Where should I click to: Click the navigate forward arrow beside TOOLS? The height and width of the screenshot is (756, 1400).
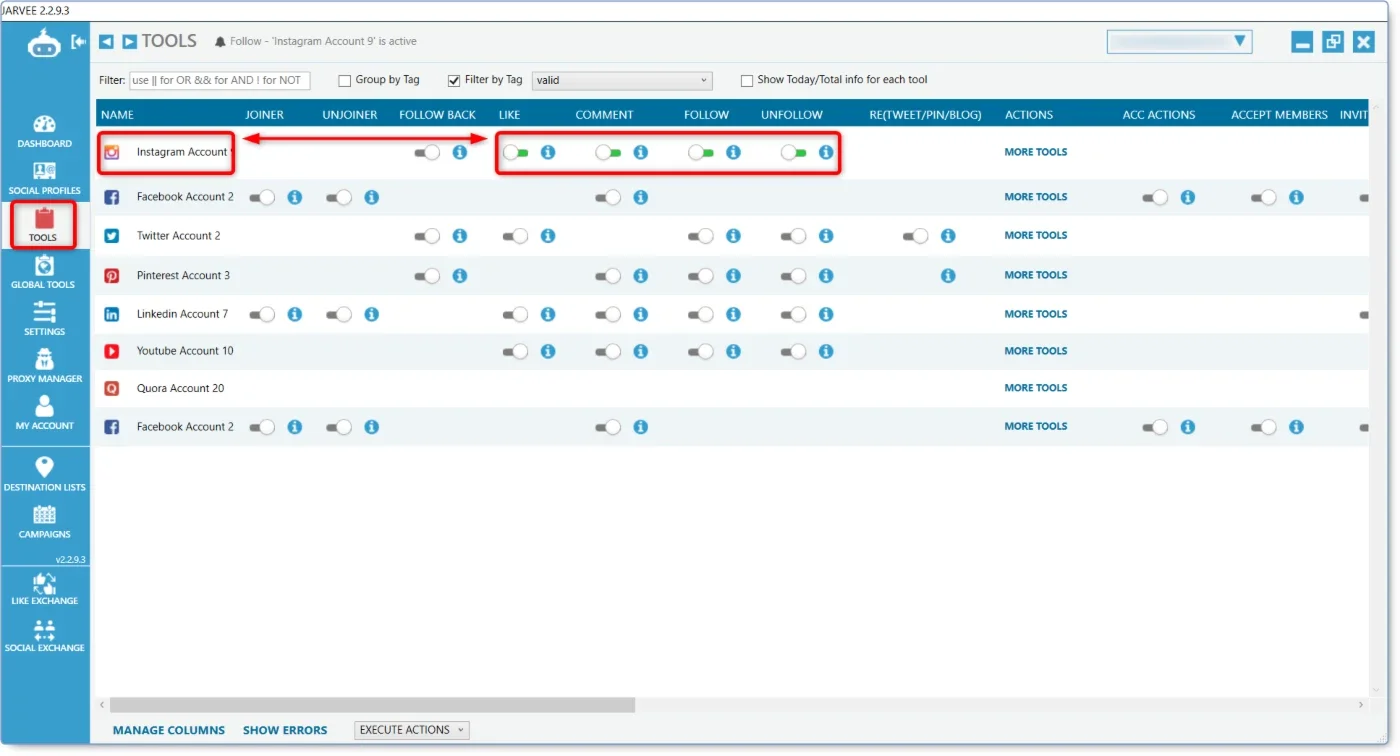(x=130, y=42)
